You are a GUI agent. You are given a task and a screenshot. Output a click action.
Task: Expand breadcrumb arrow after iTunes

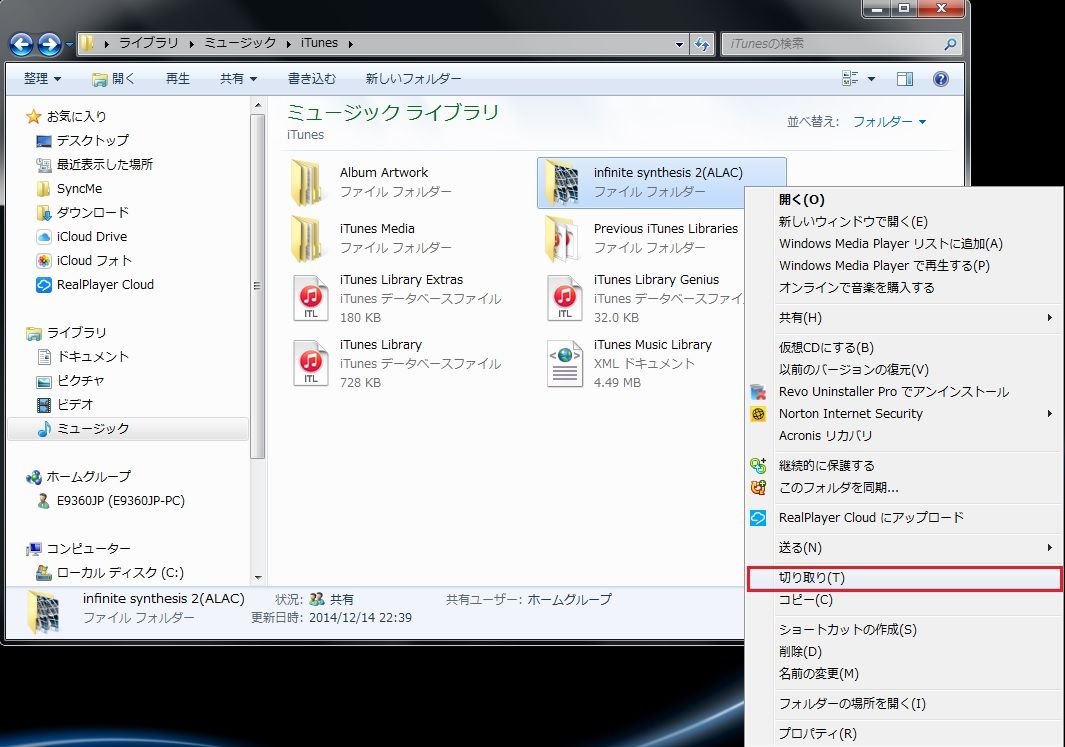[350, 44]
